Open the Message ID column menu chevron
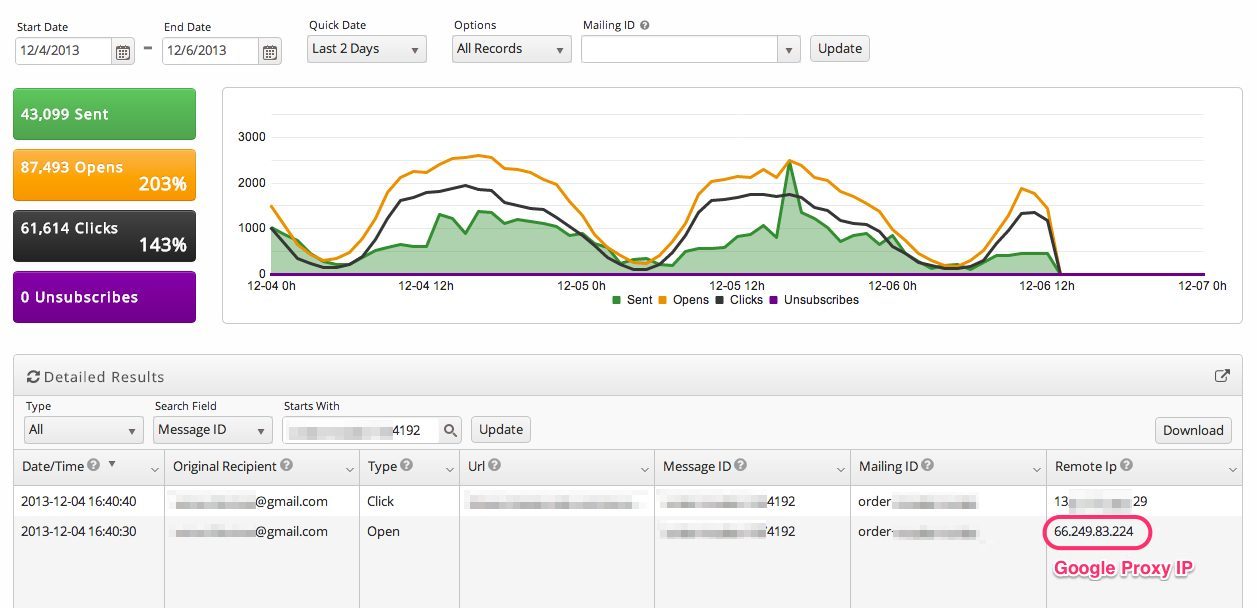The height and width of the screenshot is (608, 1257). (x=839, y=469)
